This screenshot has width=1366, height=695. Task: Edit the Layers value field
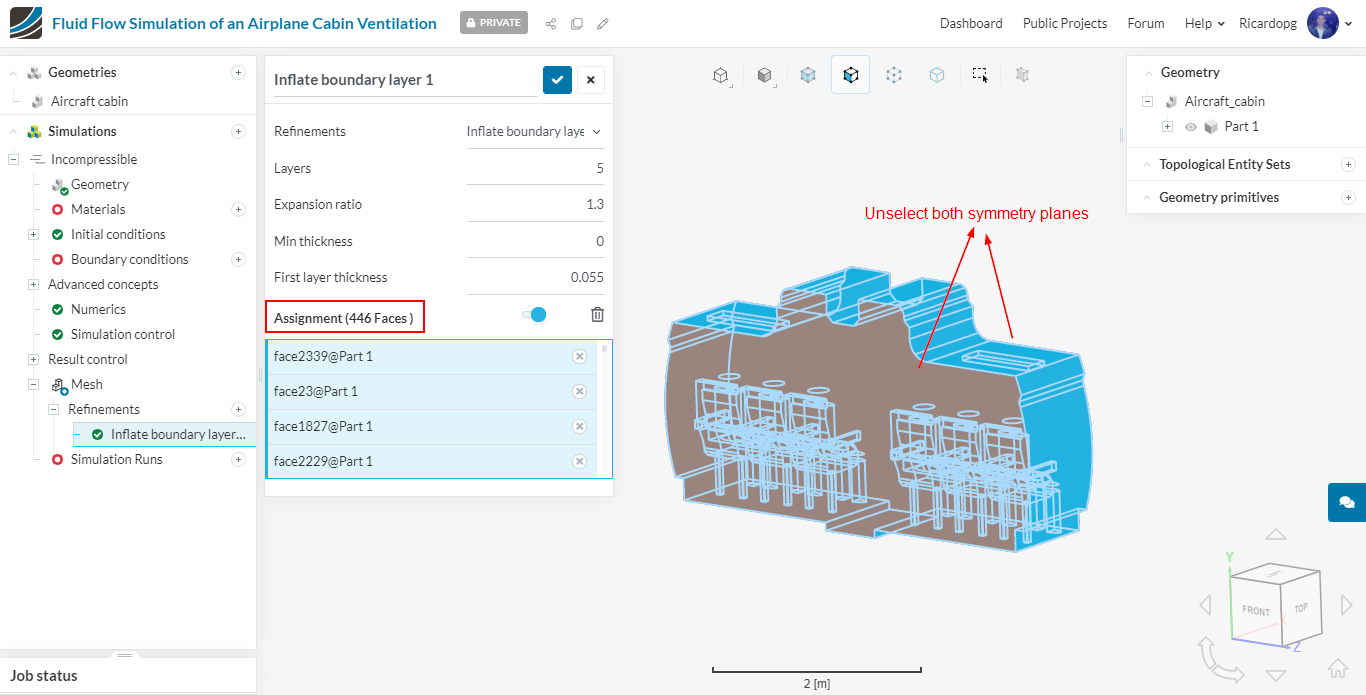click(535, 168)
